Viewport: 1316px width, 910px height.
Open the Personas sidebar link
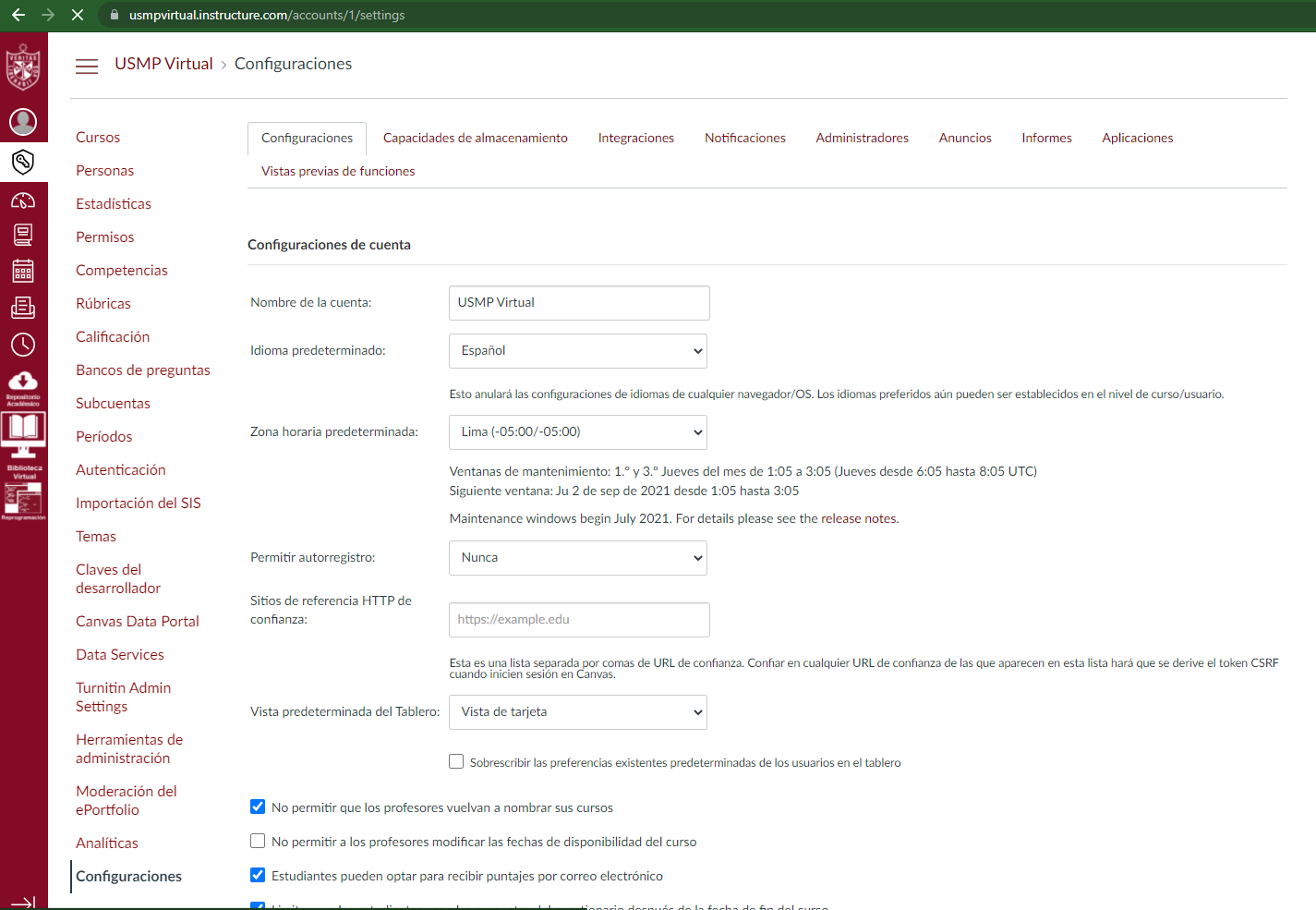[x=105, y=171]
